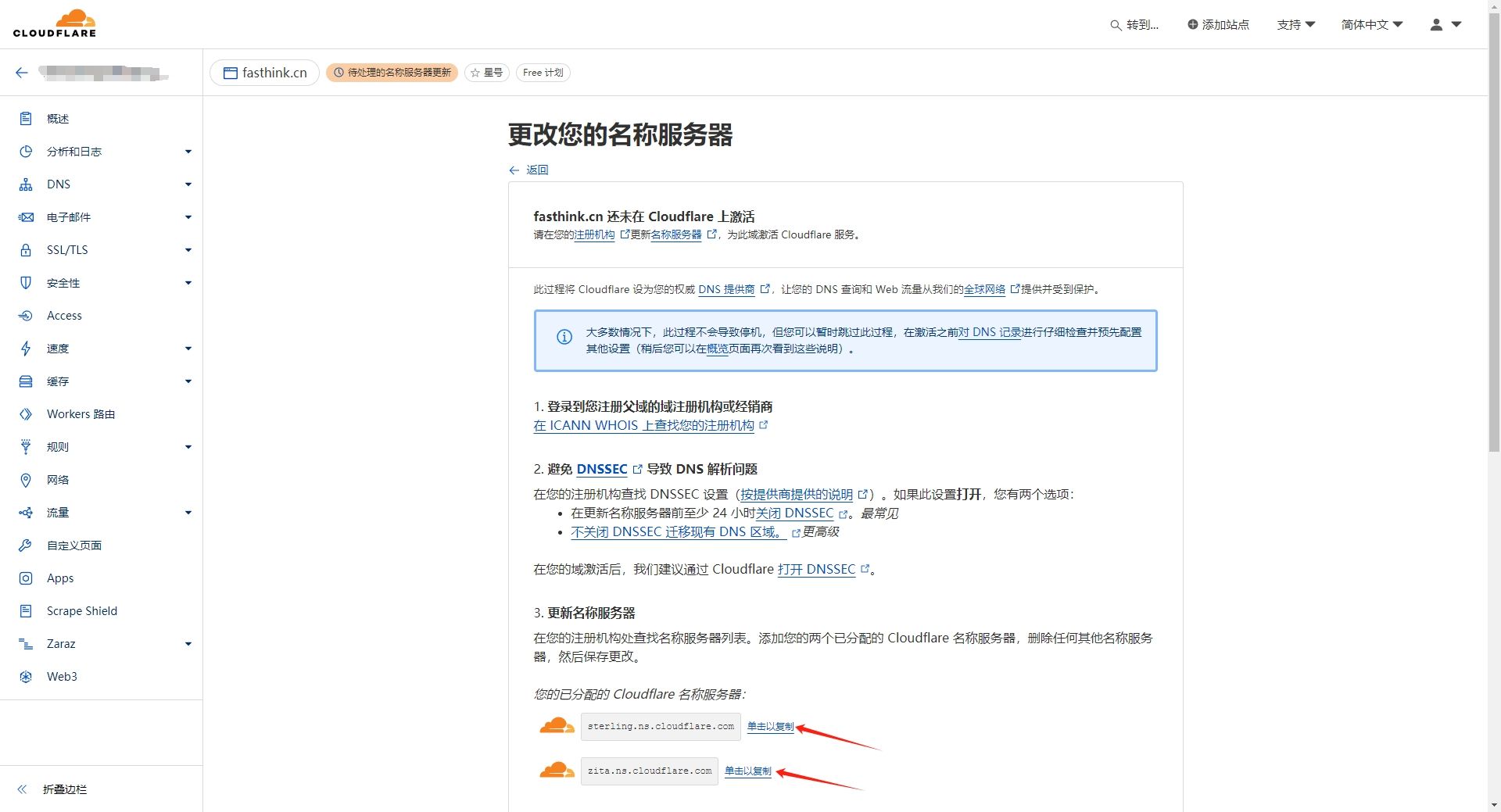Click the back arrow beside account name
This screenshot has width=1501, height=812.
(x=22, y=73)
